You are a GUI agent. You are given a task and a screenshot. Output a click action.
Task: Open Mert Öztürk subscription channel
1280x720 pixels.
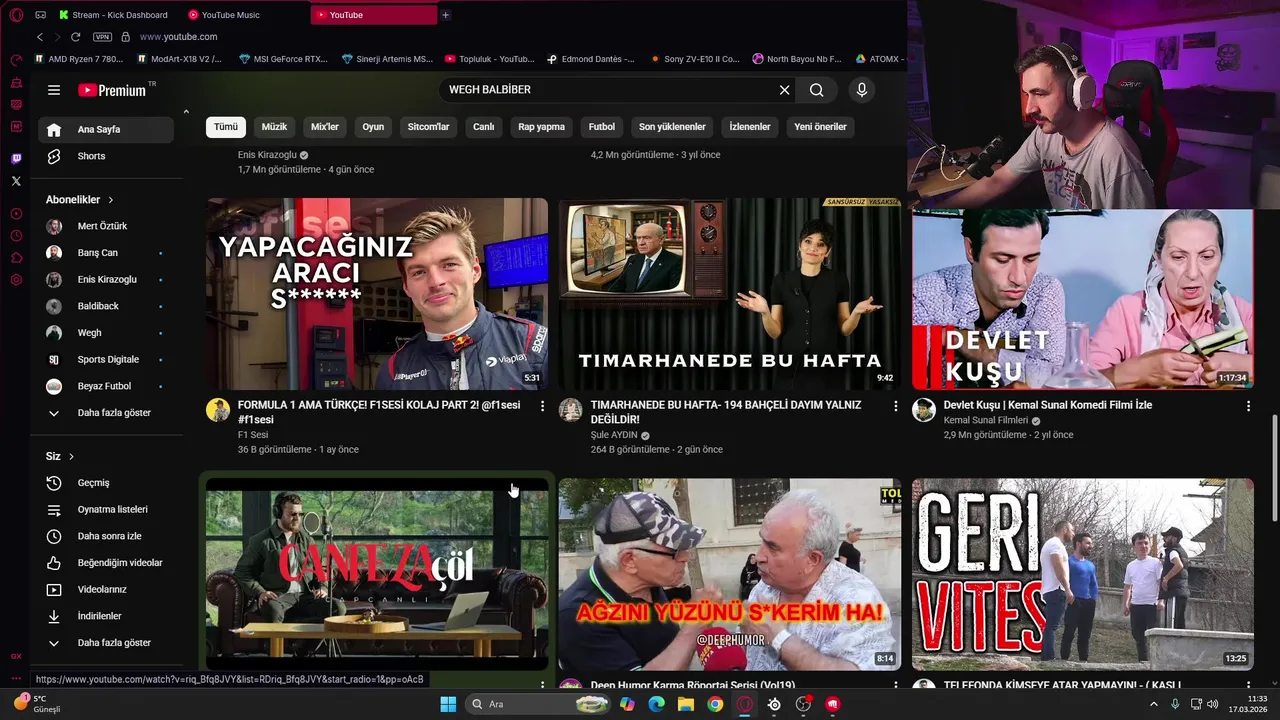pyautogui.click(x=106, y=226)
